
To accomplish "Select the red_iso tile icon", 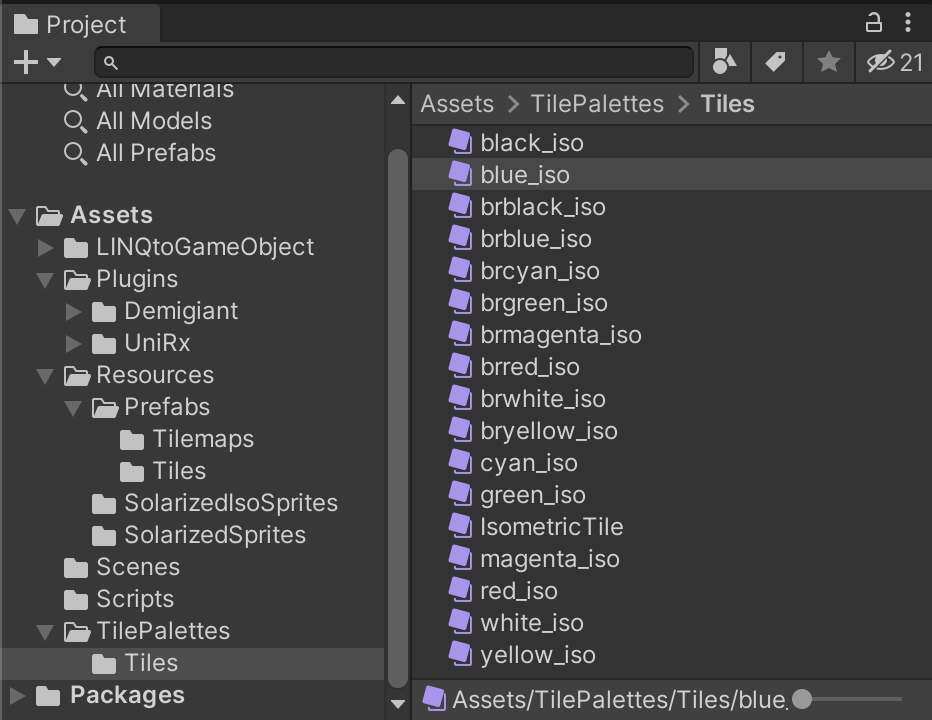I will coord(460,590).
